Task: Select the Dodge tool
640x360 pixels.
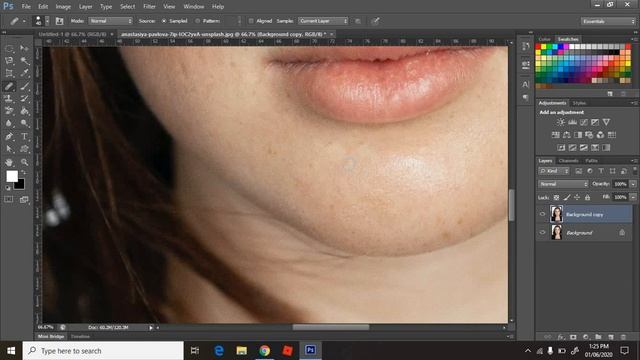Action: [24, 123]
